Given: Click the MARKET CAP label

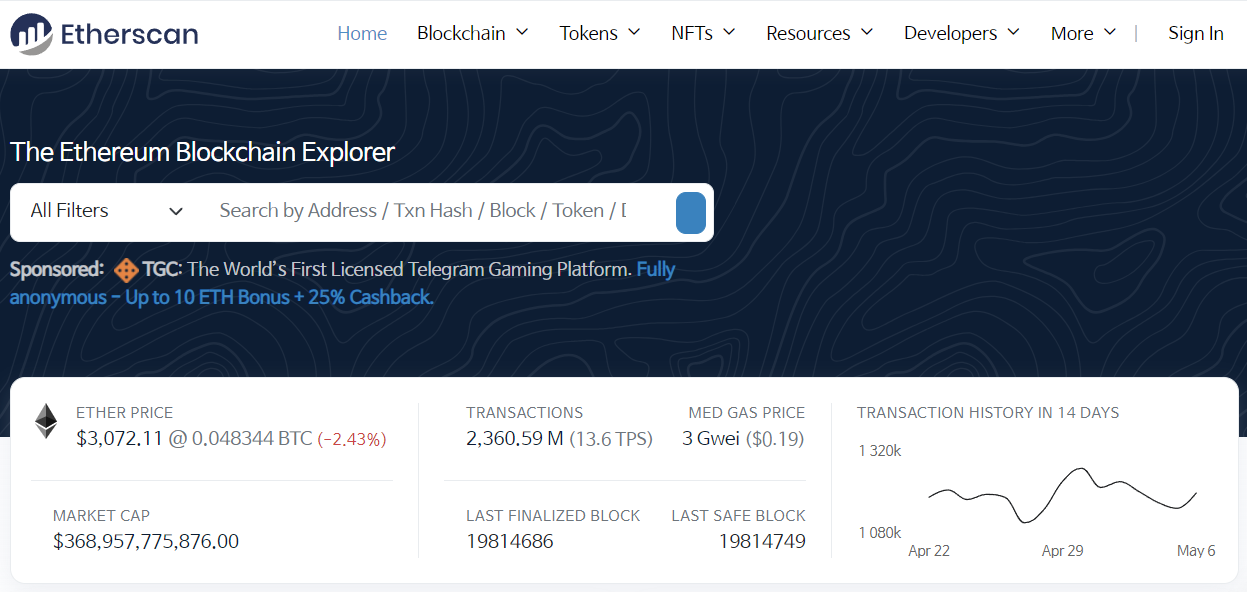Looking at the screenshot, I should pyautogui.click(x=101, y=516).
